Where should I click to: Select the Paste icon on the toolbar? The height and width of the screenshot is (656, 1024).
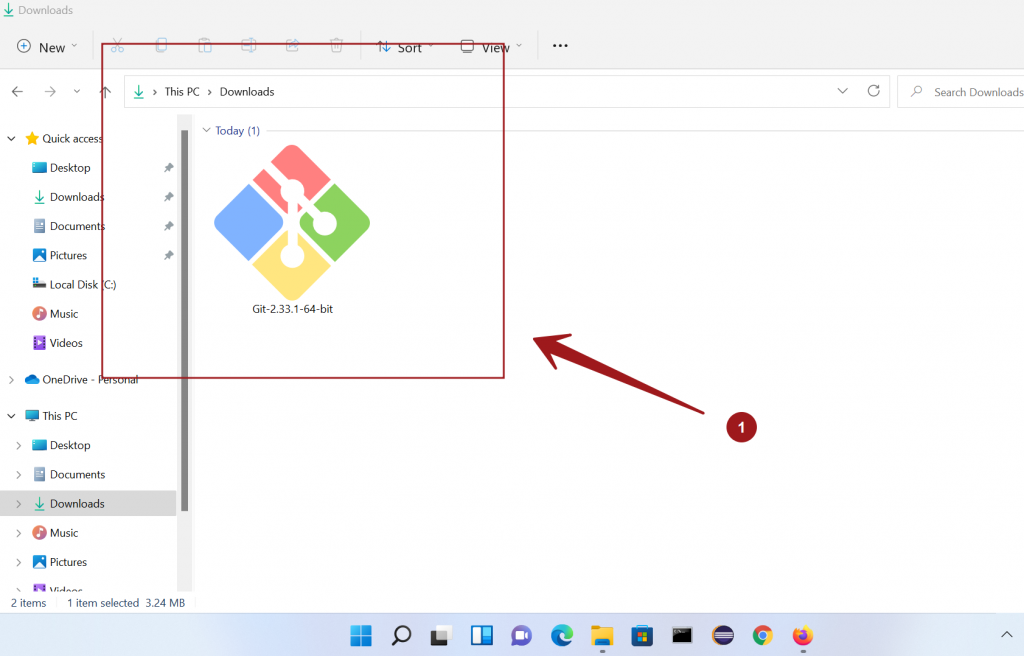(x=205, y=46)
